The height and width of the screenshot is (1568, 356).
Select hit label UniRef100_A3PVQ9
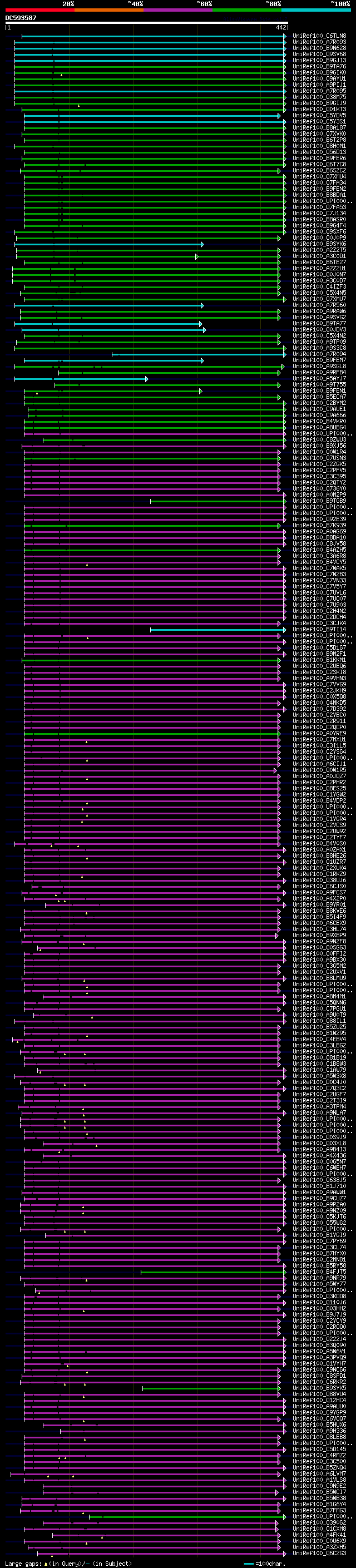pyautogui.click(x=319, y=1357)
